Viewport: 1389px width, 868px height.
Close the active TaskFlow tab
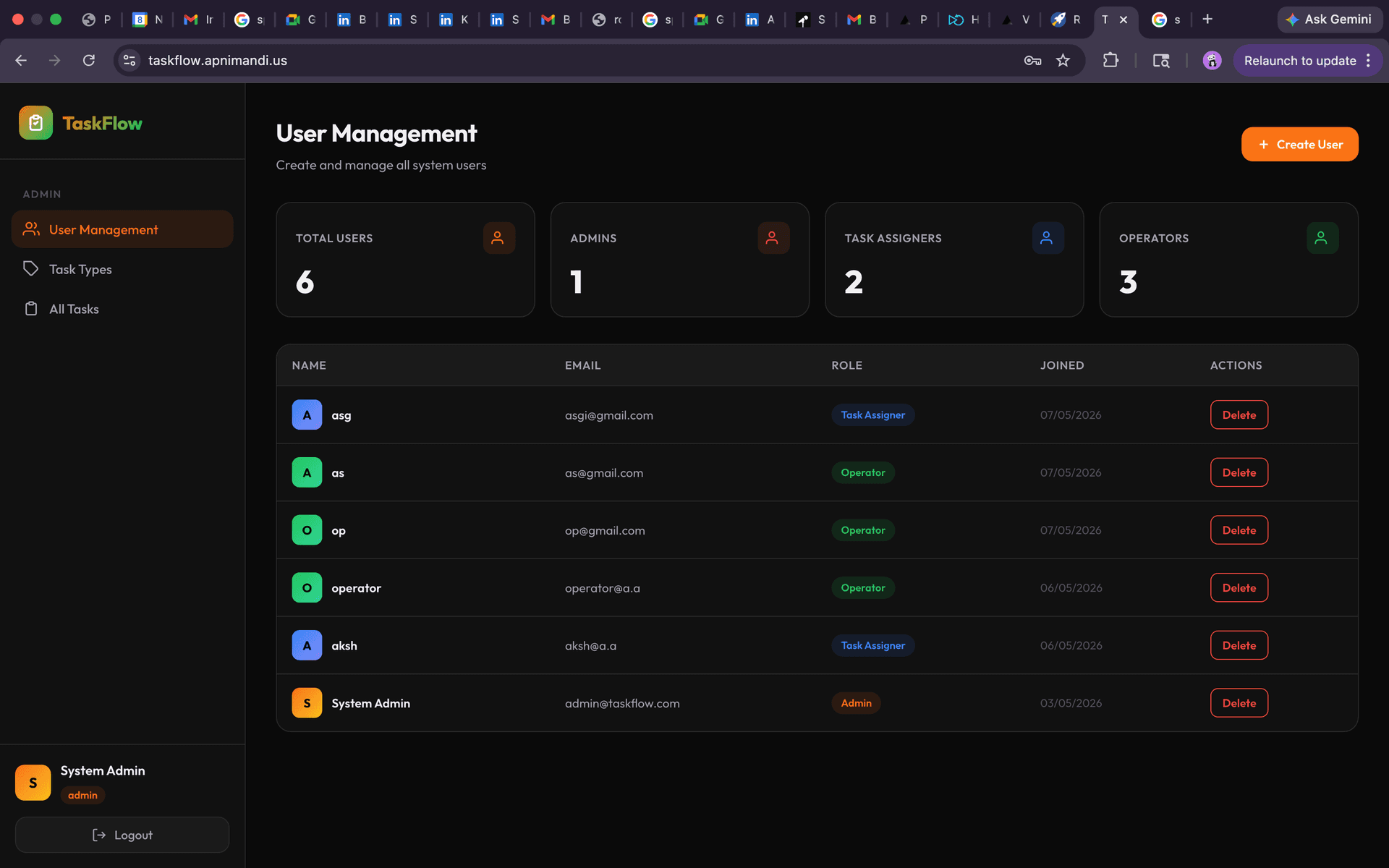[1123, 20]
